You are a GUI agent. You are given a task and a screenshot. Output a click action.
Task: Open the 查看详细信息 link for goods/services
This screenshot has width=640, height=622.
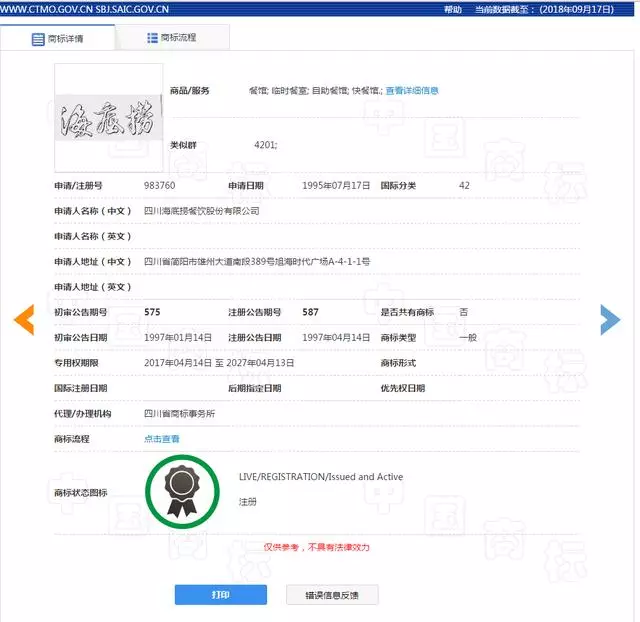(412, 90)
